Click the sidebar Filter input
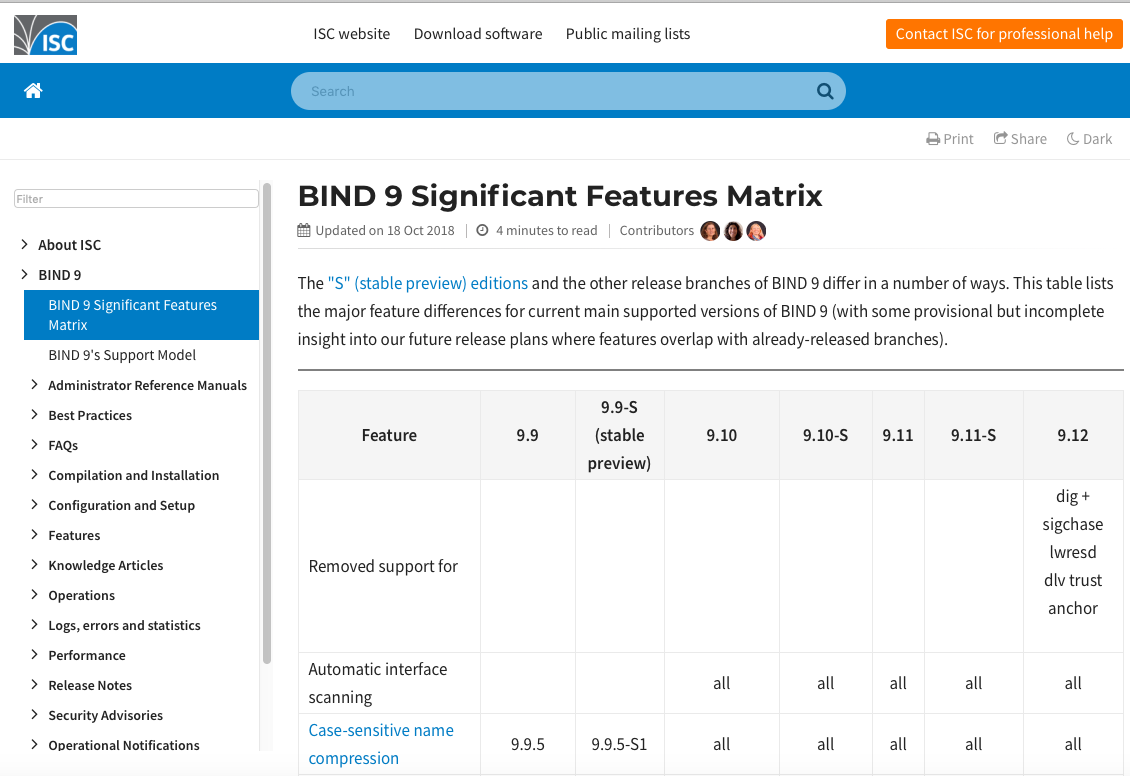The height and width of the screenshot is (776, 1130). coord(136,199)
